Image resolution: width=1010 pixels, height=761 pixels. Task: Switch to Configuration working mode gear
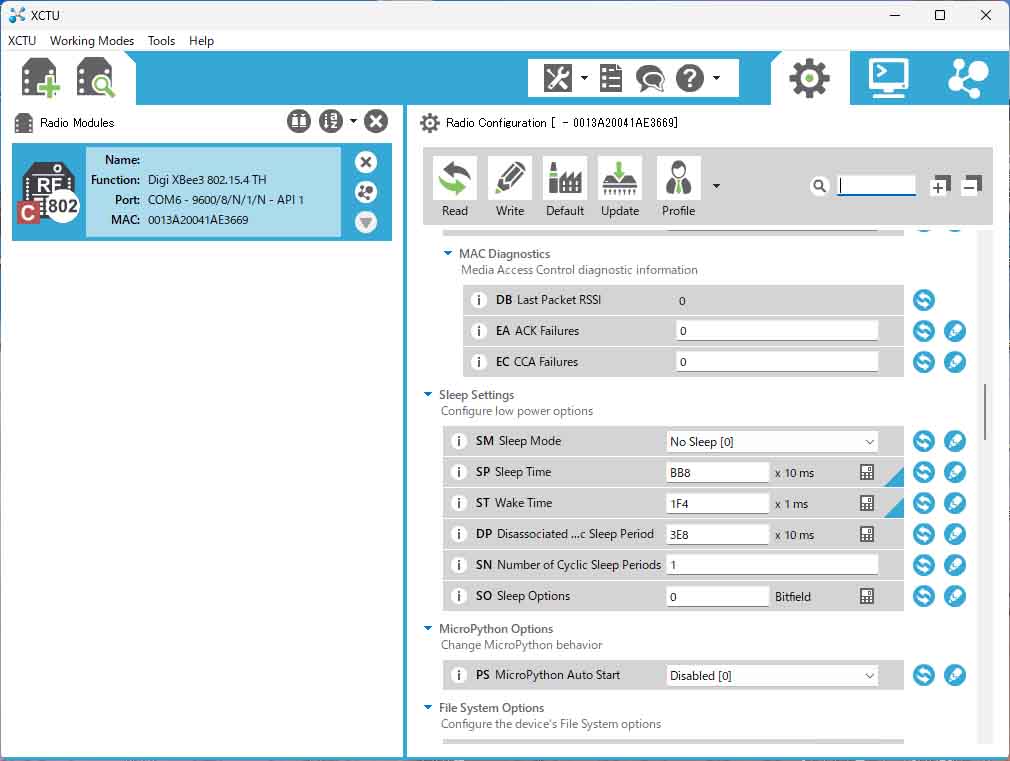[809, 78]
